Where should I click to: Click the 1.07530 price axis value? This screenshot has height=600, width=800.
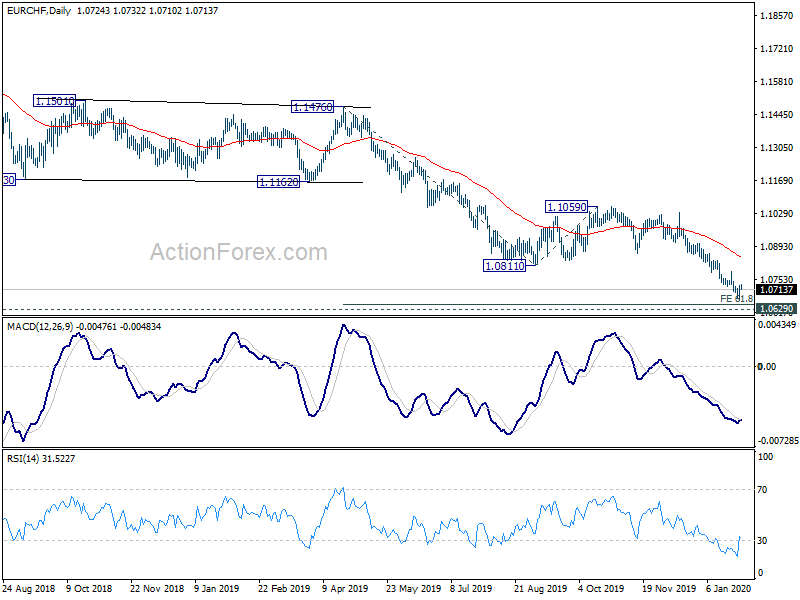click(777, 279)
